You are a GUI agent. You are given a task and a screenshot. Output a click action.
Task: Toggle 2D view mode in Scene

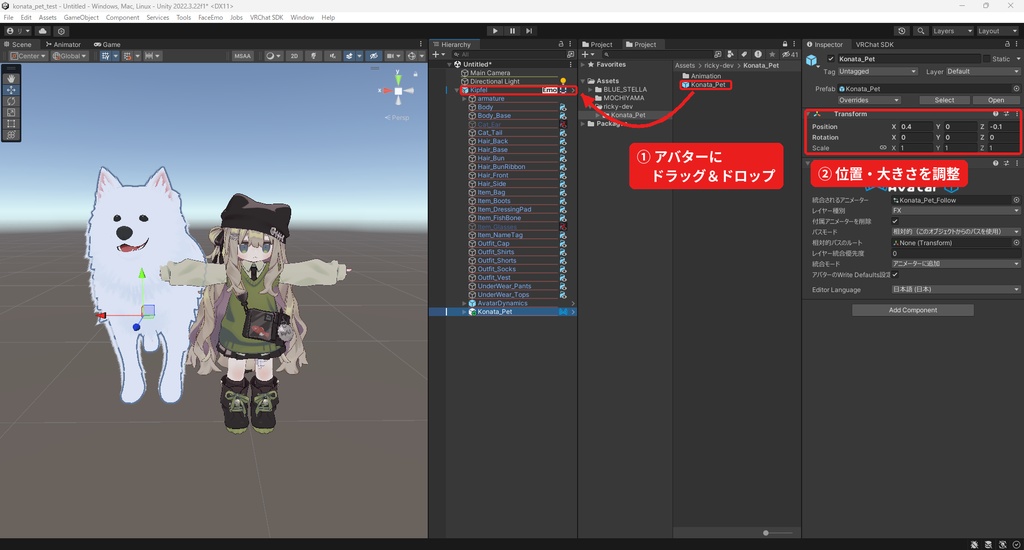click(295, 56)
